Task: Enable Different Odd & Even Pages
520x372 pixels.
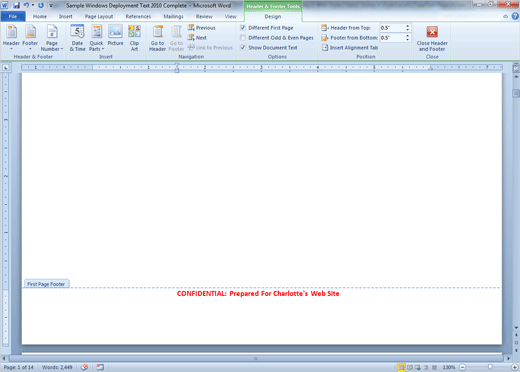Action: [243, 38]
